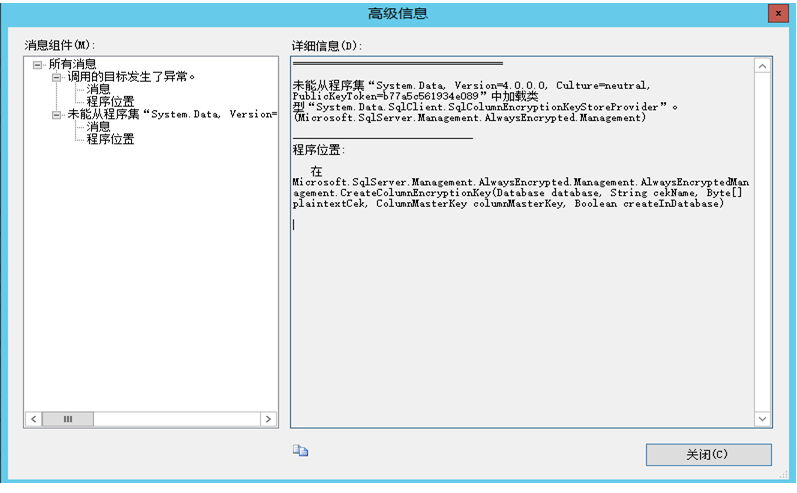Select 调用的目标发生了异常。 tree item
This screenshot has height=493, width=797.
[x=131, y=77]
